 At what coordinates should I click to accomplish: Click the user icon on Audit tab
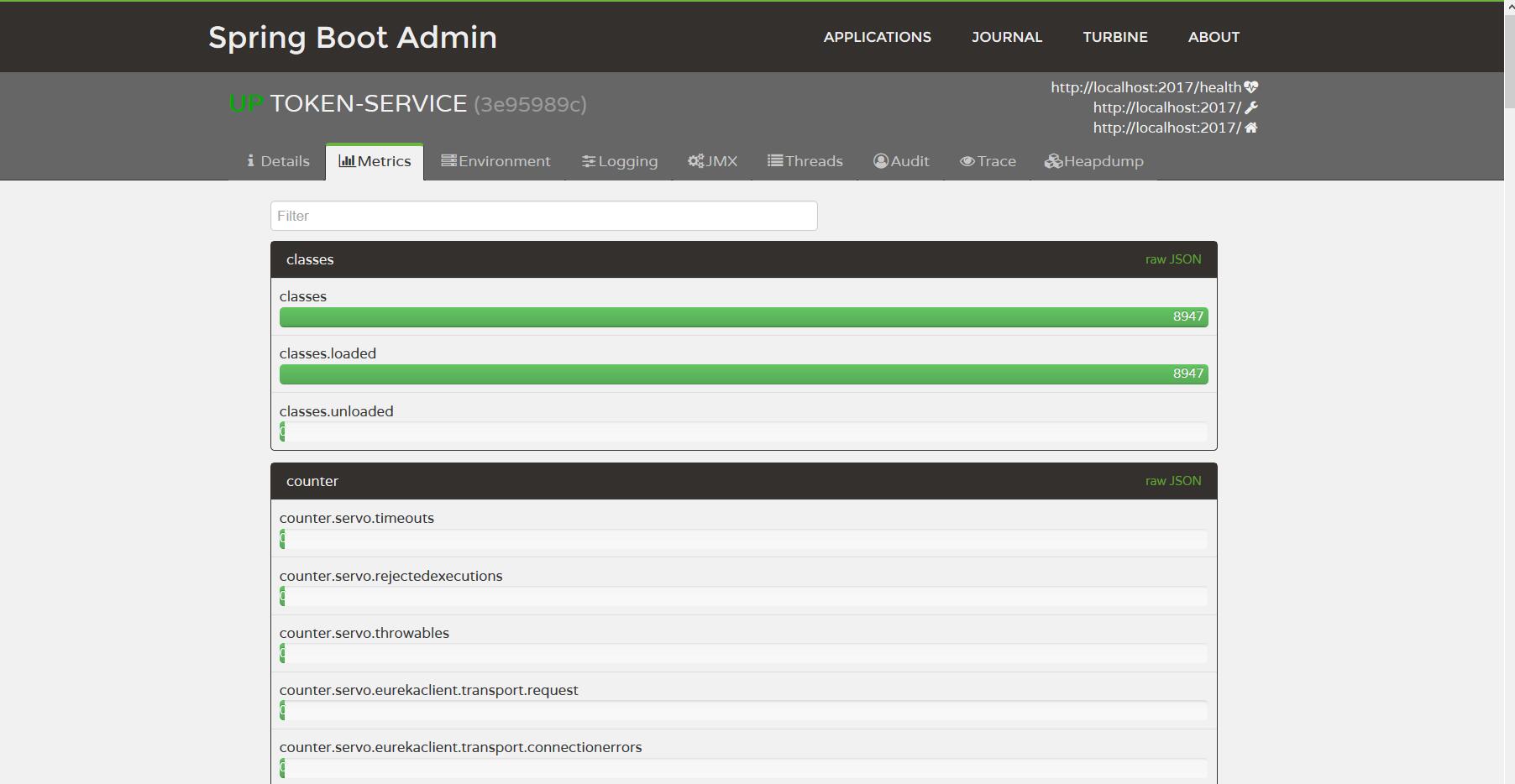[x=880, y=160]
